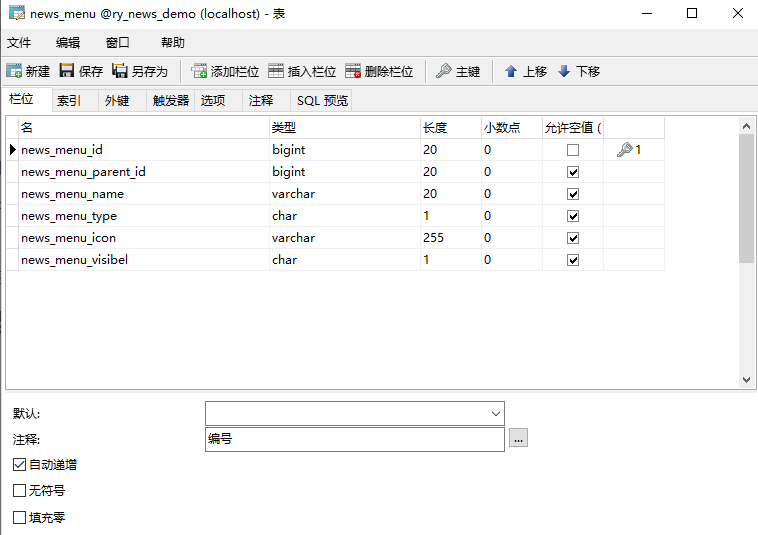Click bigint type cell of news_menu_id
This screenshot has height=535, width=758.
pos(345,150)
